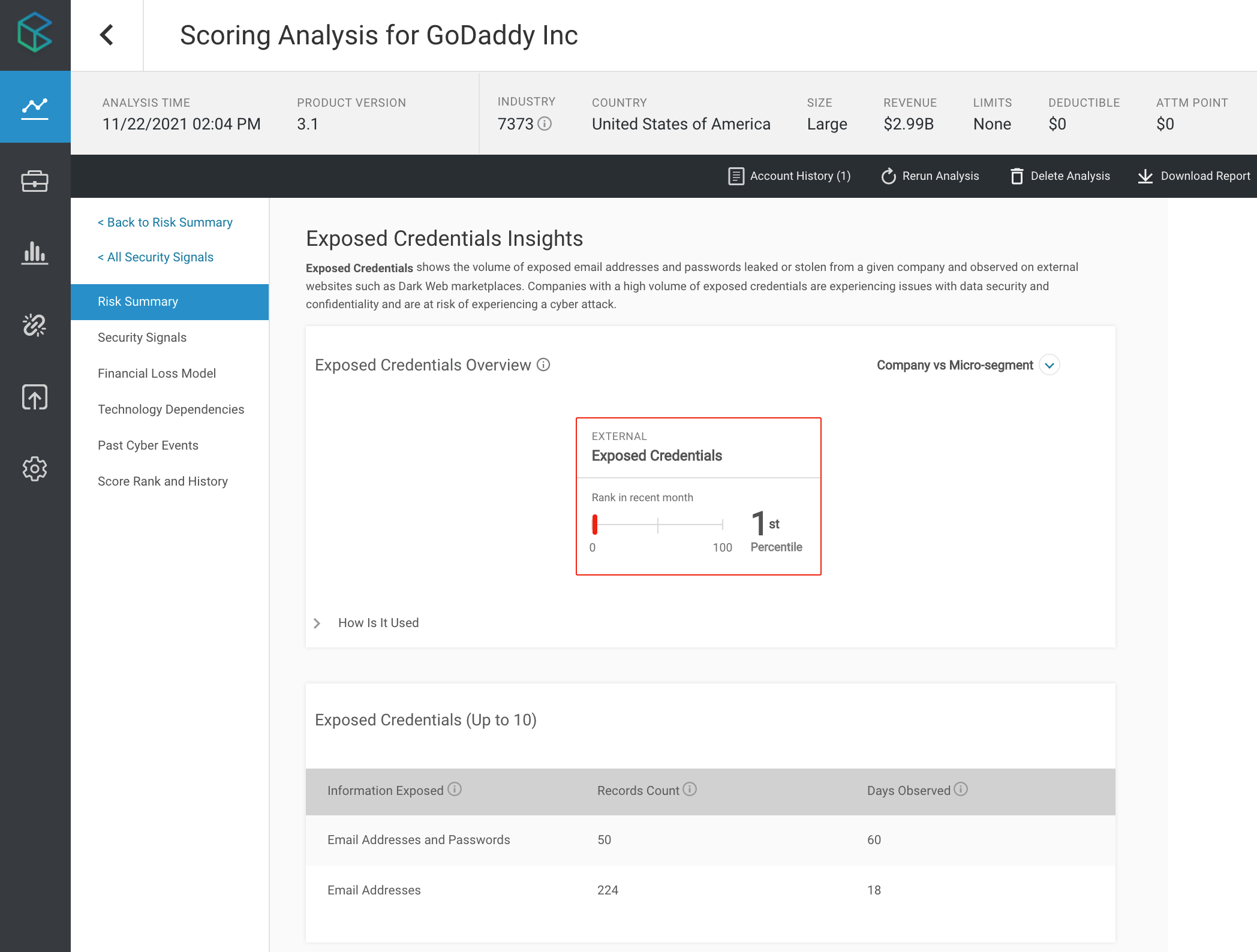Image resolution: width=1257 pixels, height=952 pixels.
Task: Click the Rerun Analysis button
Action: click(x=930, y=176)
